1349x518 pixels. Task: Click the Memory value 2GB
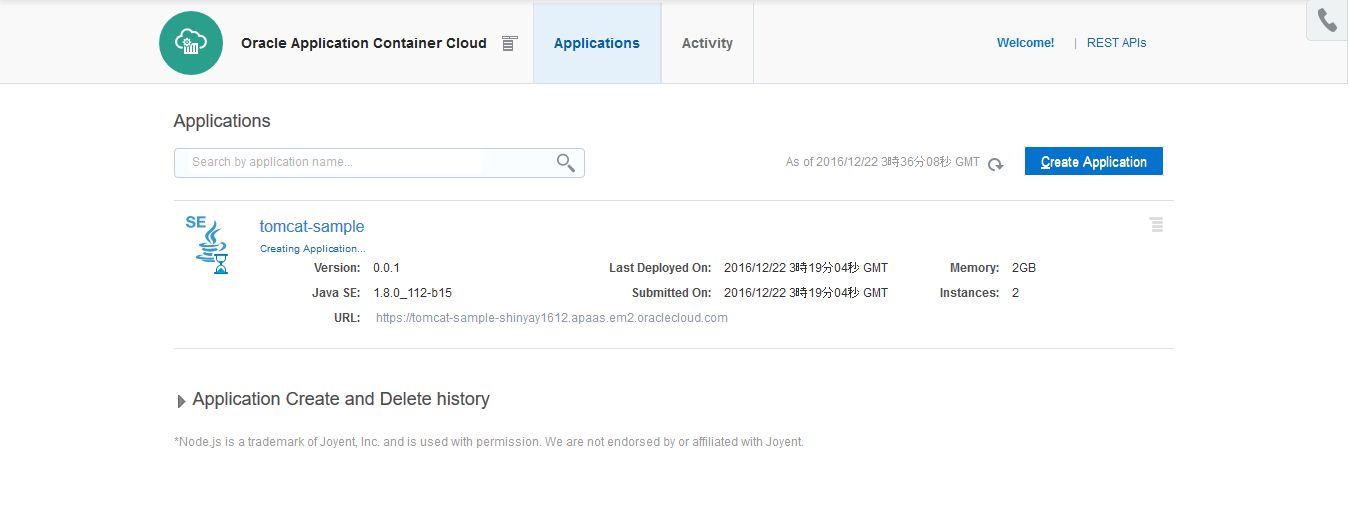(1024, 268)
